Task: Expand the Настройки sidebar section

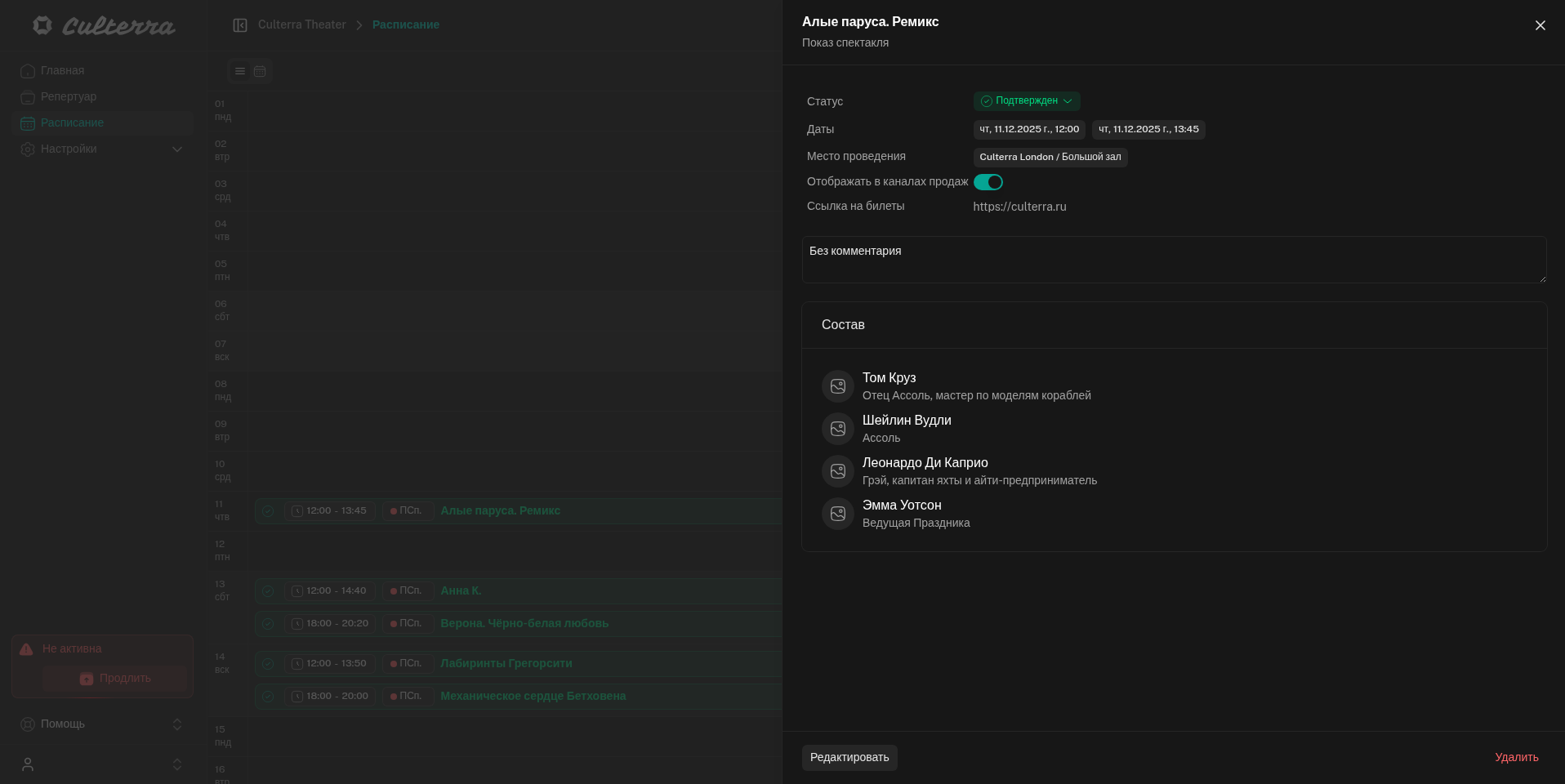Action: (x=176, y=149)
